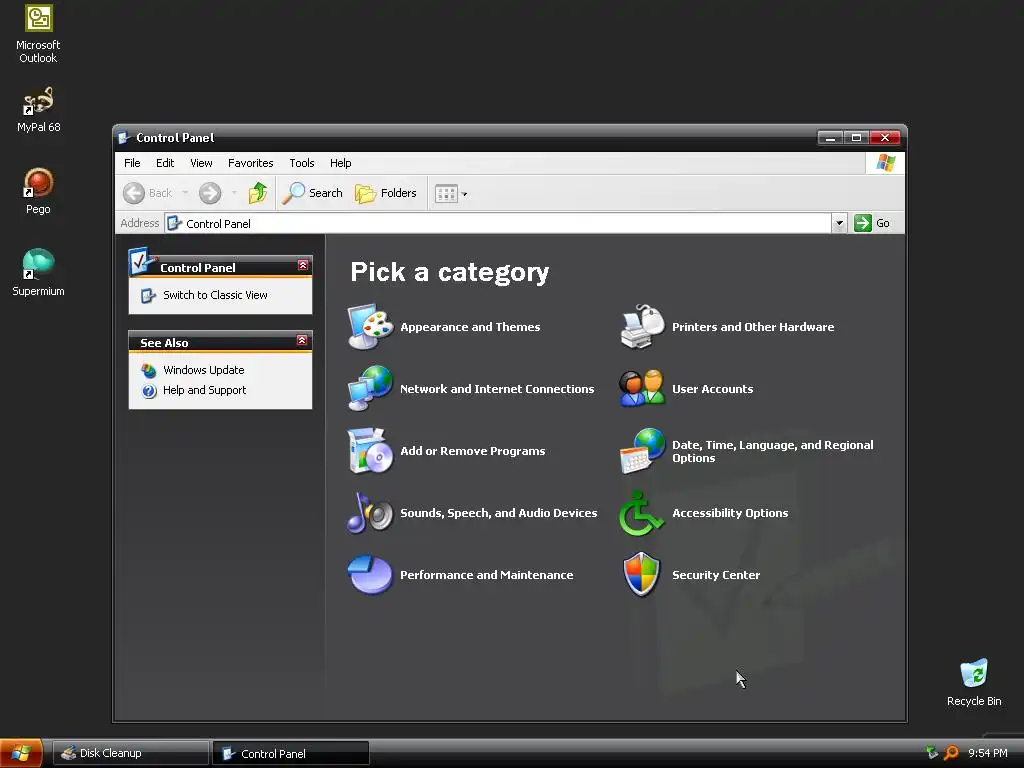1024x768 pixels.
Task: Open the Tools menu
Action: (x=302, y=163)
